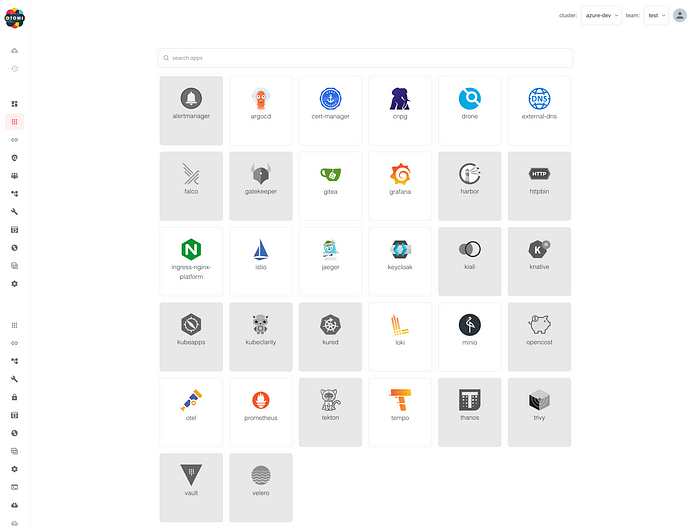Open the padlock secrets icon in sidebar
700x528 pixels.
[14, 397]
